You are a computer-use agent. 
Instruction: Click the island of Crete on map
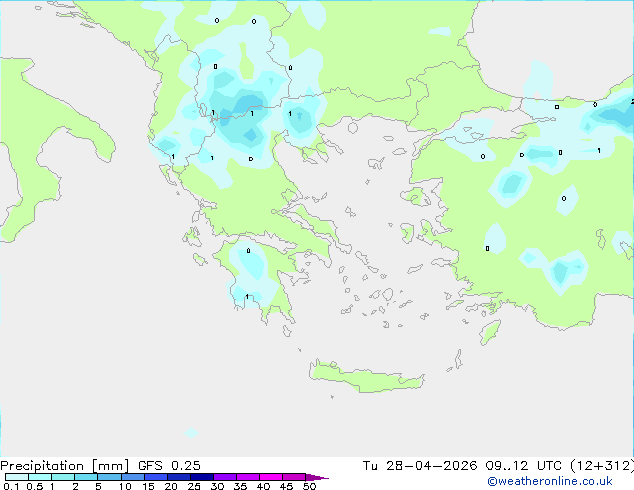pos(366,376)
